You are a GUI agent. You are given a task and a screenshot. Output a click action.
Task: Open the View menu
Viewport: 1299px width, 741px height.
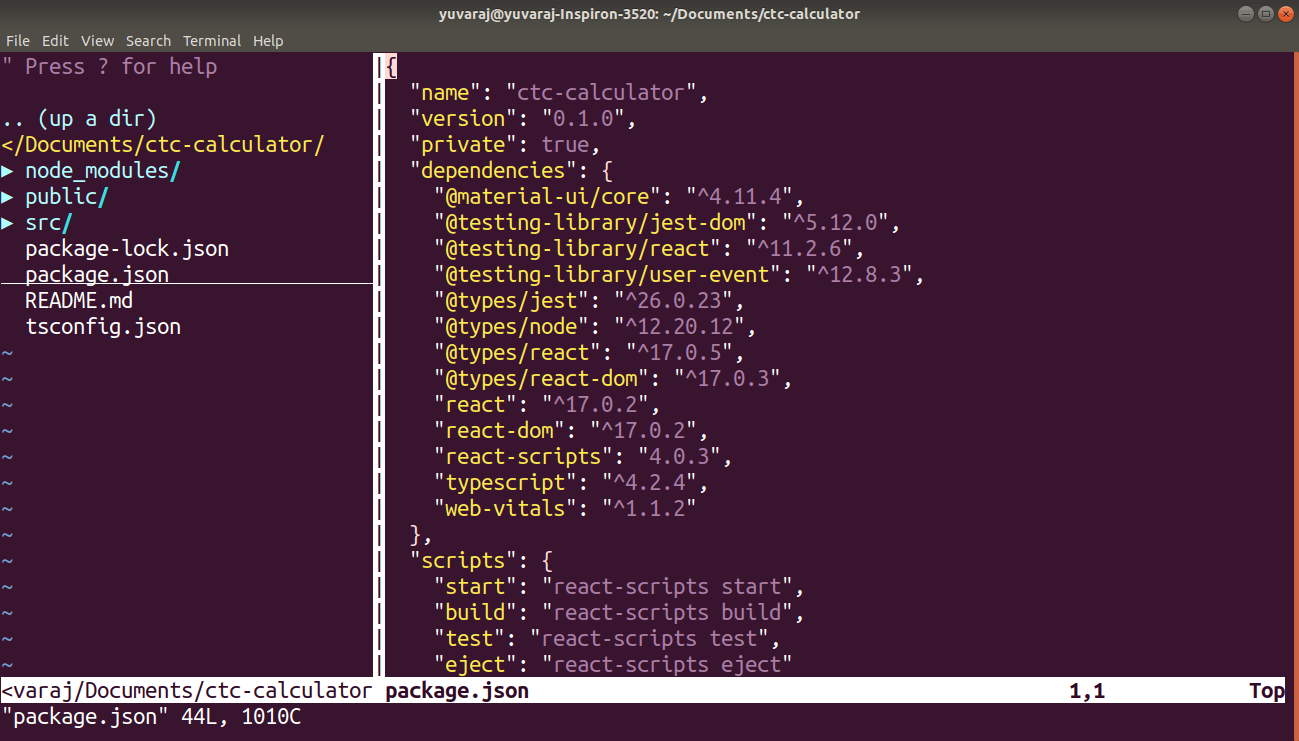pyautogui.click(x=97, y=41)
